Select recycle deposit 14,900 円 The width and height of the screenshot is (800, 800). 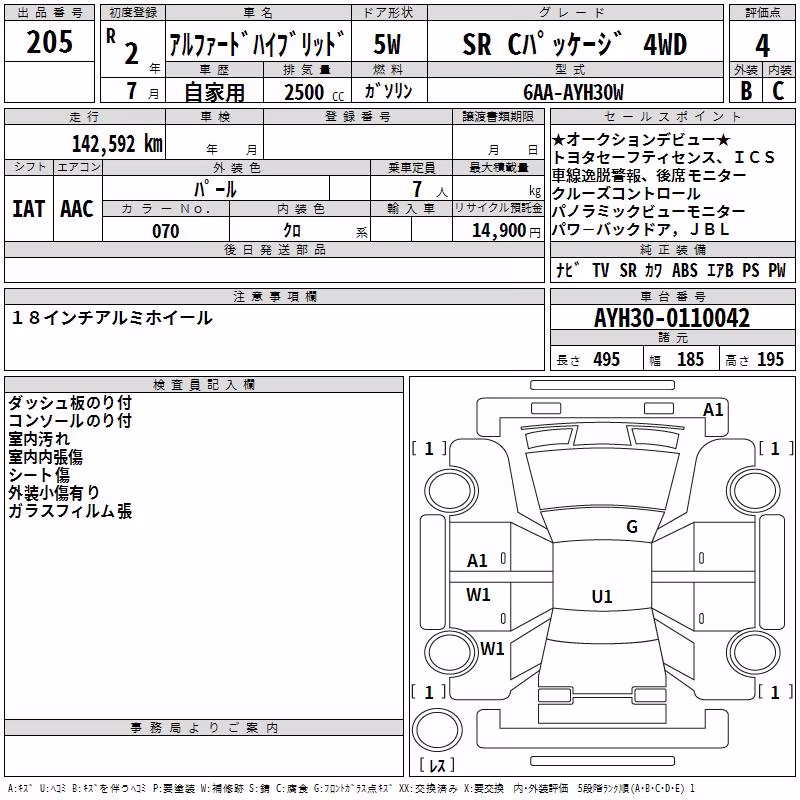coord(506,231)
